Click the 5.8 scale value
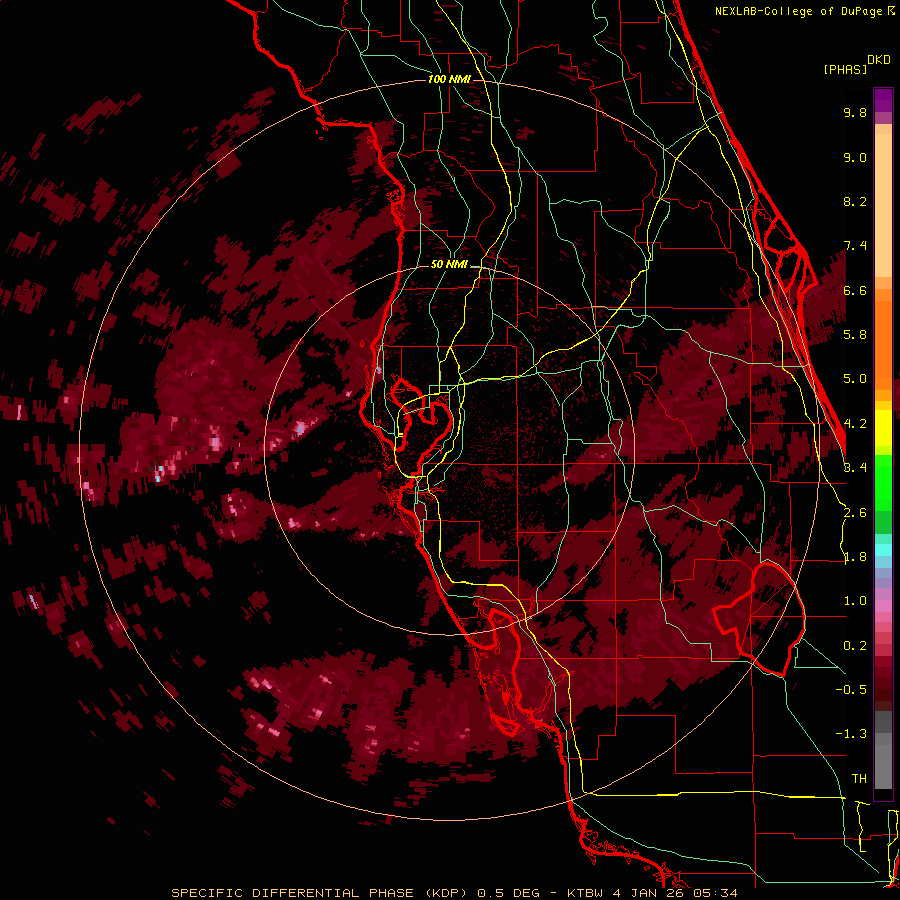The width and height of the screenshot is (900, 900). (855, 335)
